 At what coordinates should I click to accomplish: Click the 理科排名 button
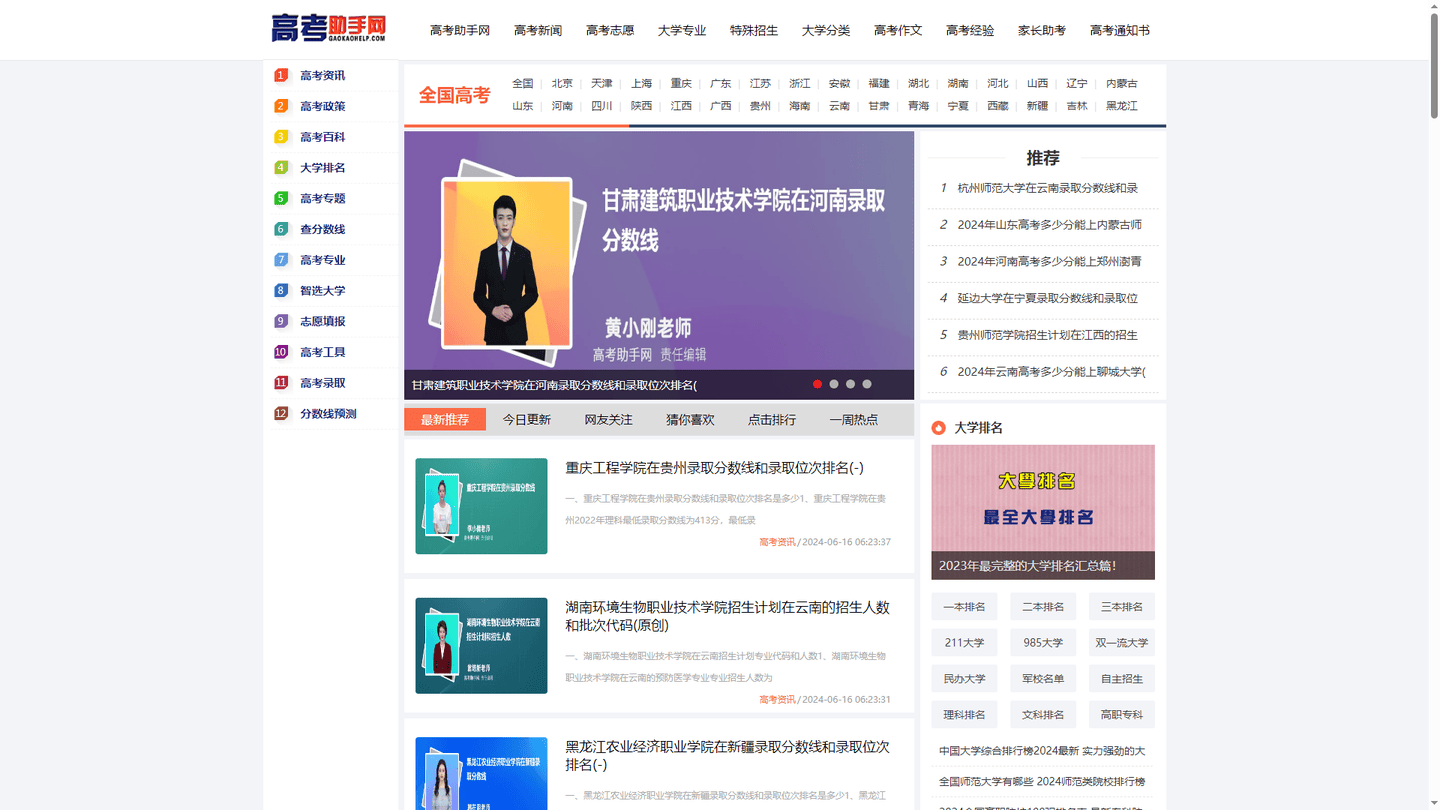(x=964, y=715)
